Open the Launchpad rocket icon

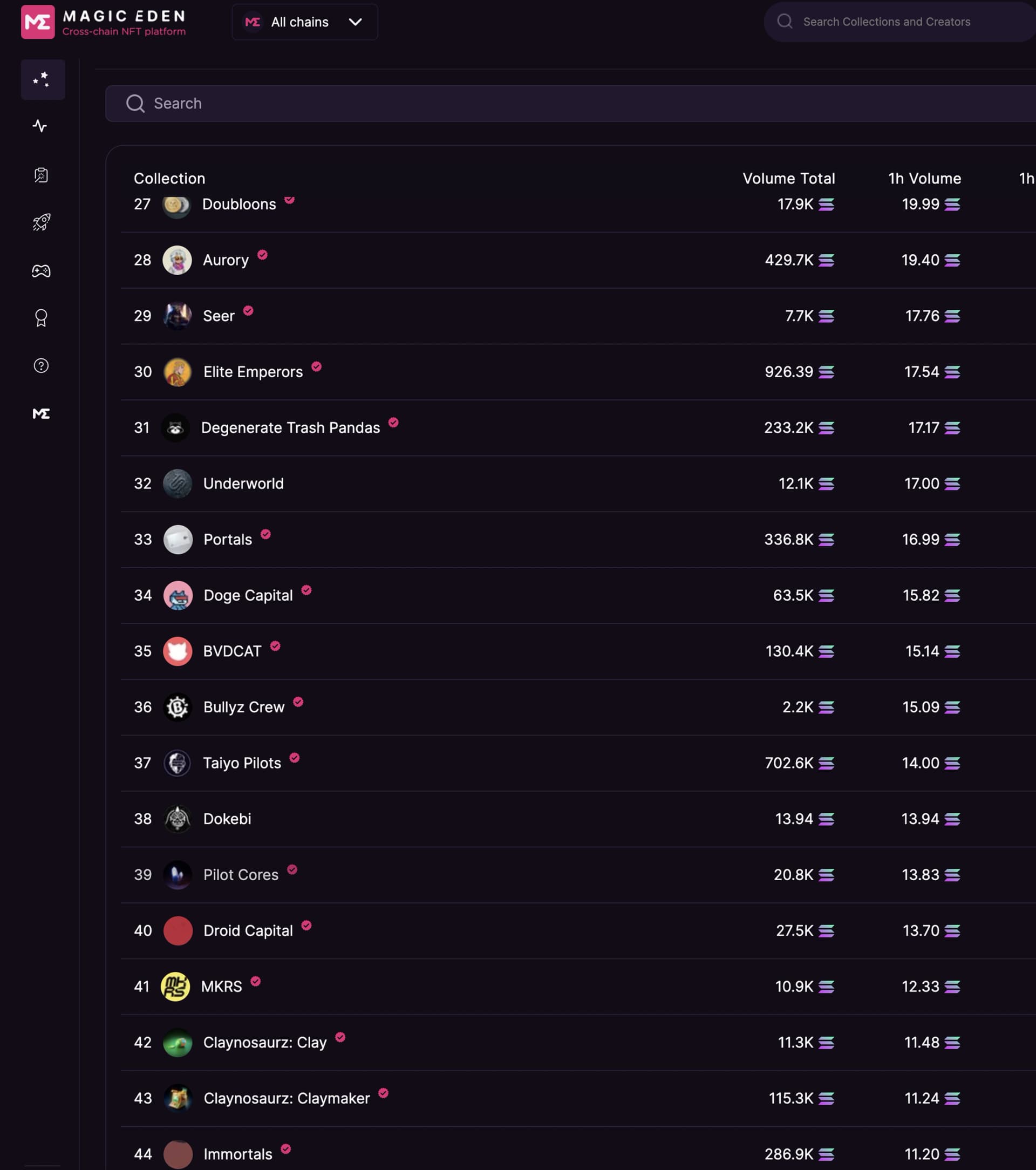coord(41,222)
